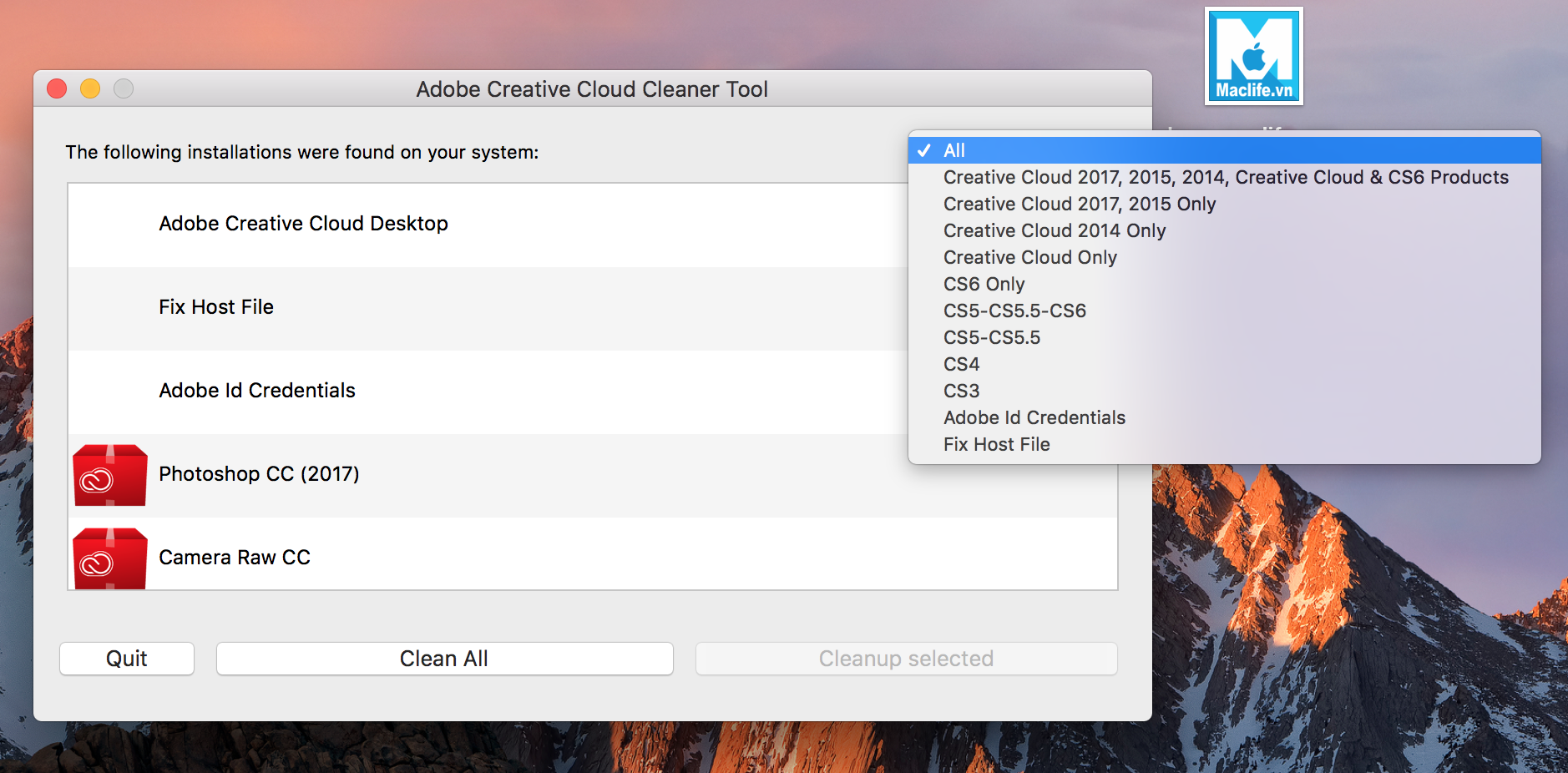Choose Creative Cloud 2017, 2015 Only
This screenshot has height=773, width=1568.
[x=1079, y=204]
